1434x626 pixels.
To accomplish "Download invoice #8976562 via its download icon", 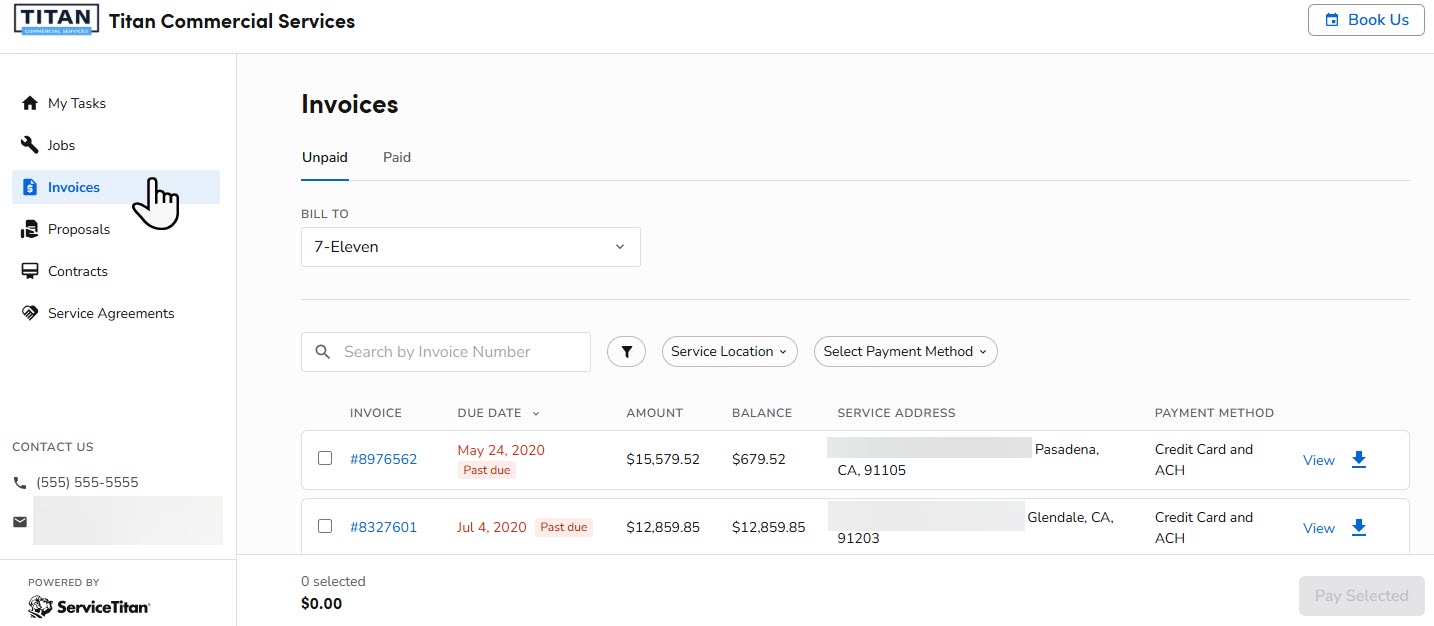I will (1359, 459).
